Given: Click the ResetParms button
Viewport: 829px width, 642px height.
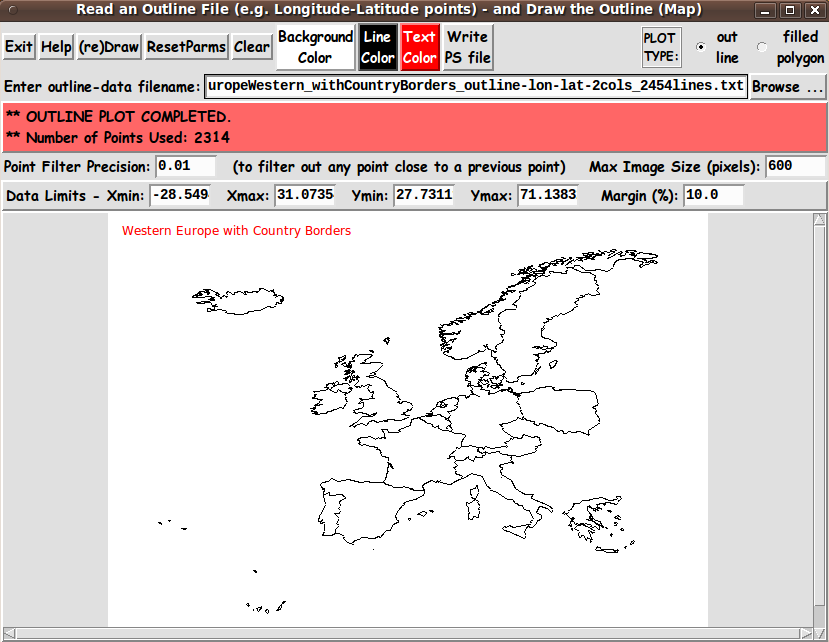Looking at the screenshot, I should [186, 47].
